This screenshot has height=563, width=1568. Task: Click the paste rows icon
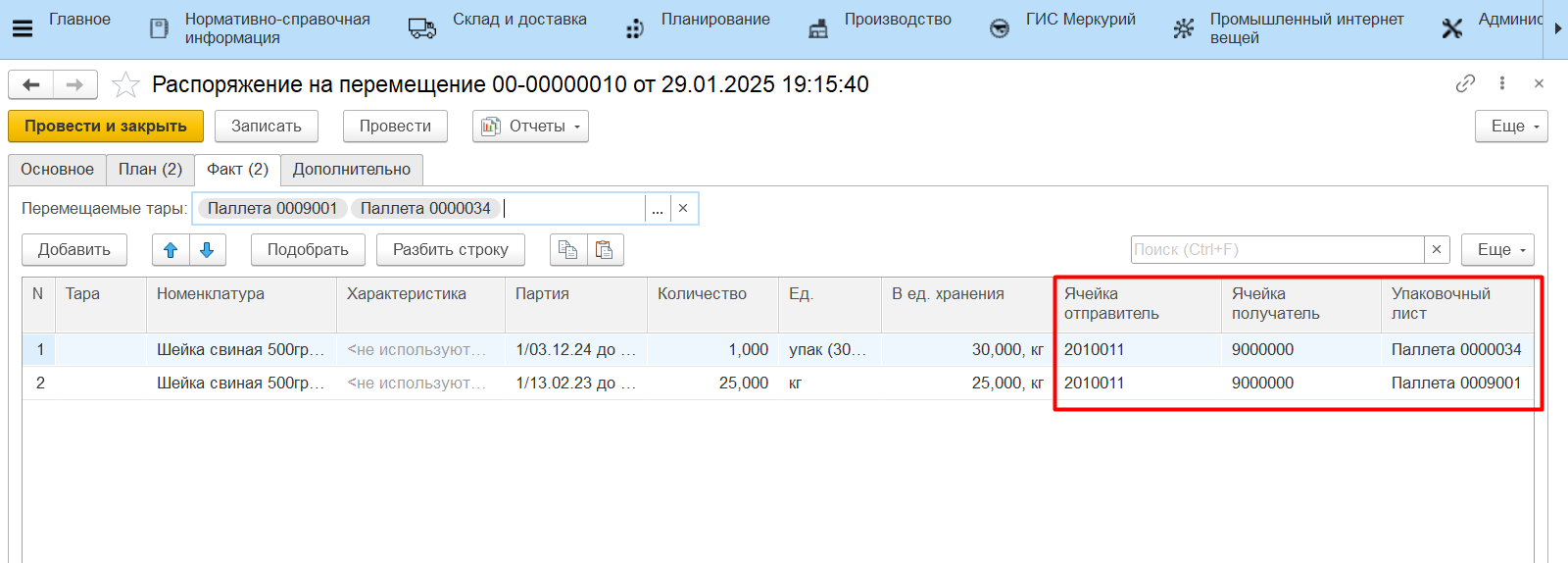click(605, 250)
